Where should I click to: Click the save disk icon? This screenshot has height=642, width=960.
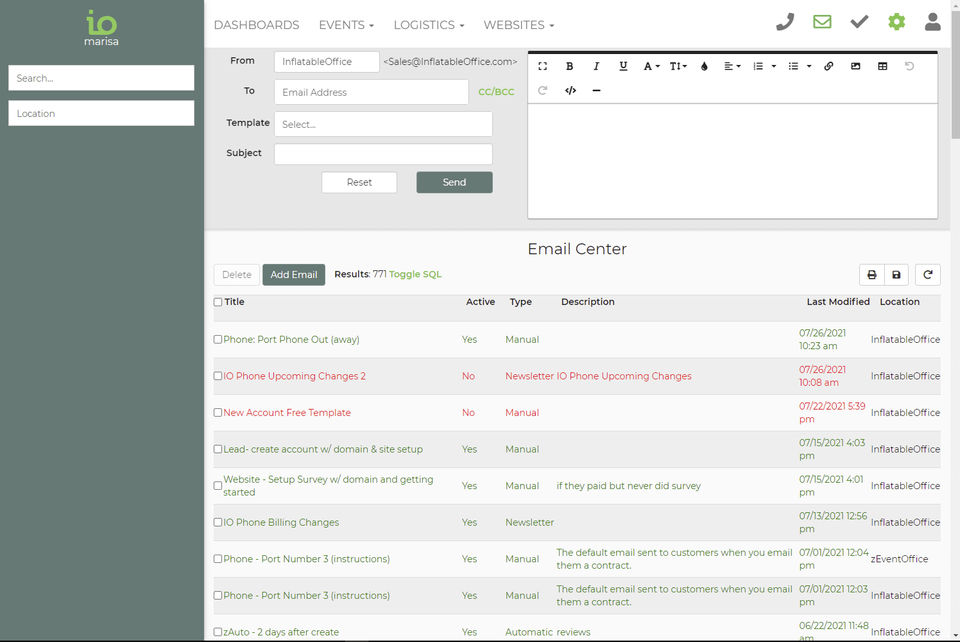(x=896, y=275)
